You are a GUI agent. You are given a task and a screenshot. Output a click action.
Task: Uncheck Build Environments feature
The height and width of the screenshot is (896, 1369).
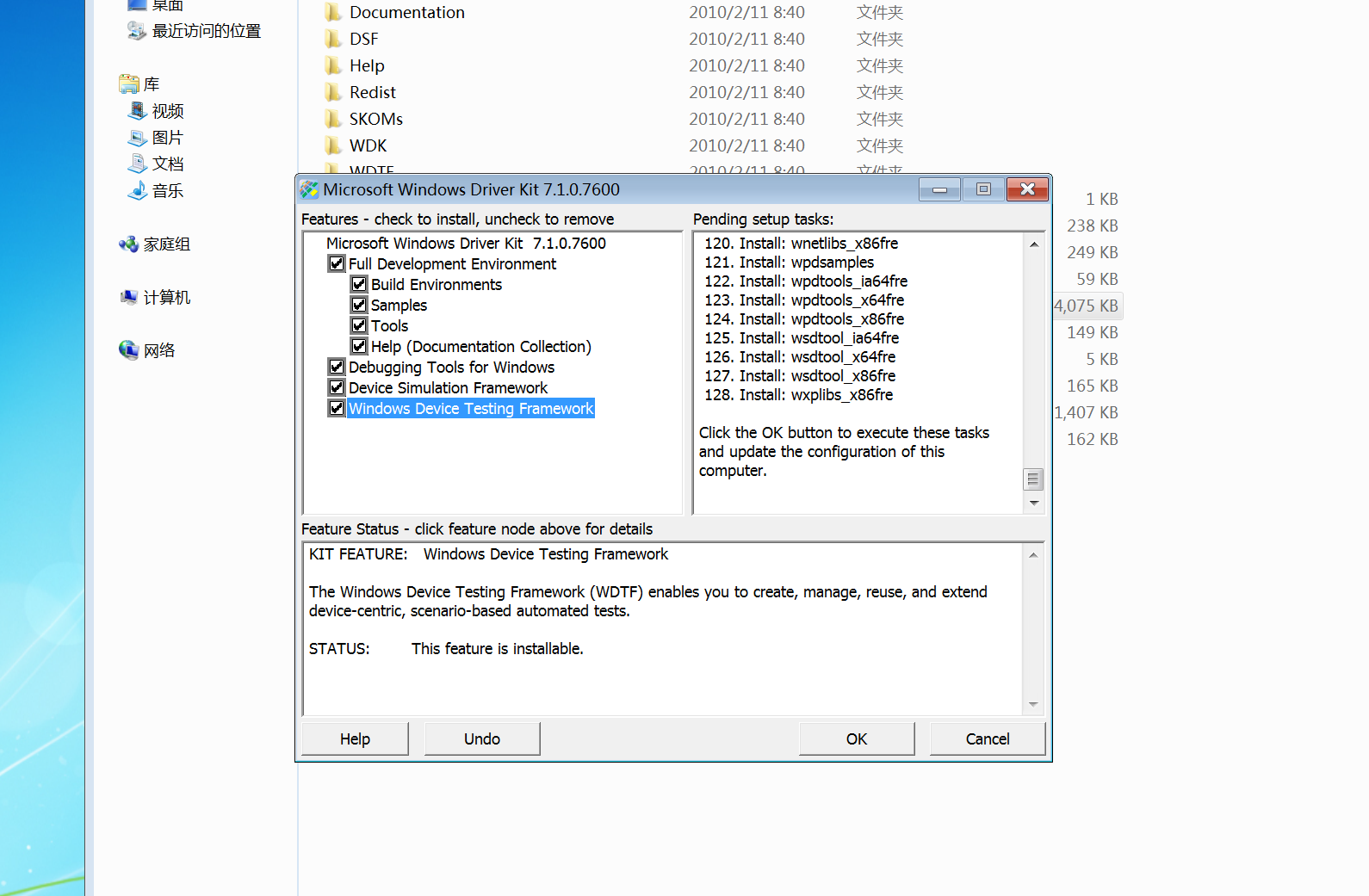[x=359, y=284]
